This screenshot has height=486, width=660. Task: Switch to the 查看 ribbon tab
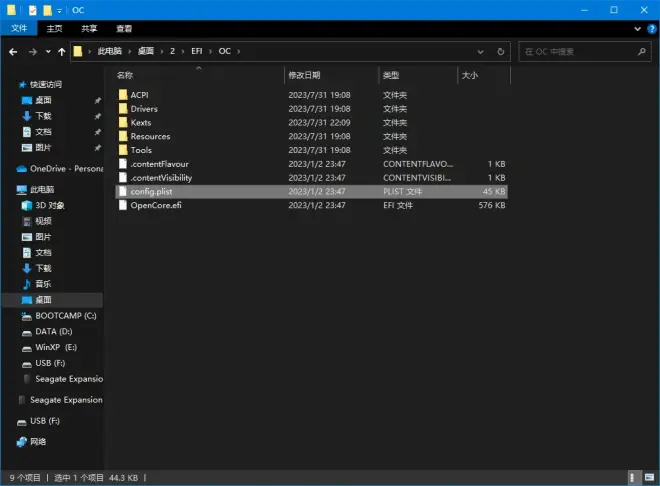pos(124,28)
